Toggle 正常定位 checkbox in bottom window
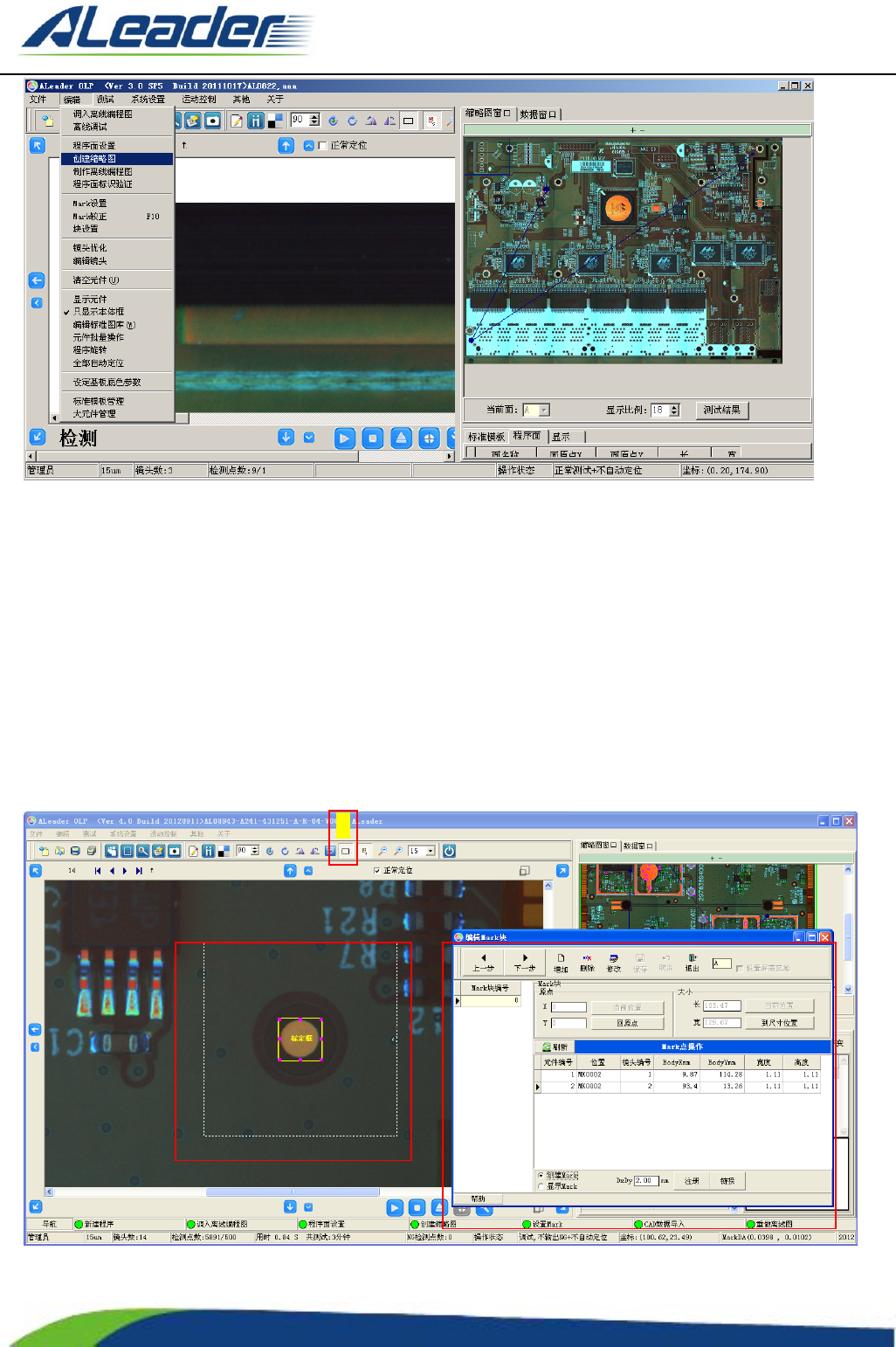896x1347 pixels. click(x=376, y=871)
